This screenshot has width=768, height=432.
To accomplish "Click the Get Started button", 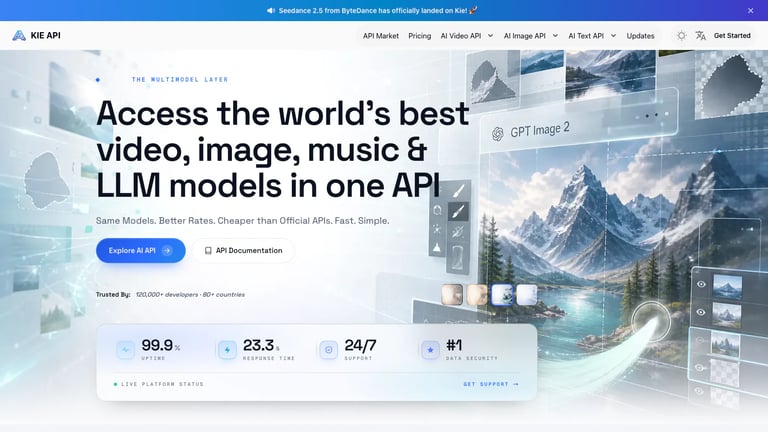I will coord(732,35).
